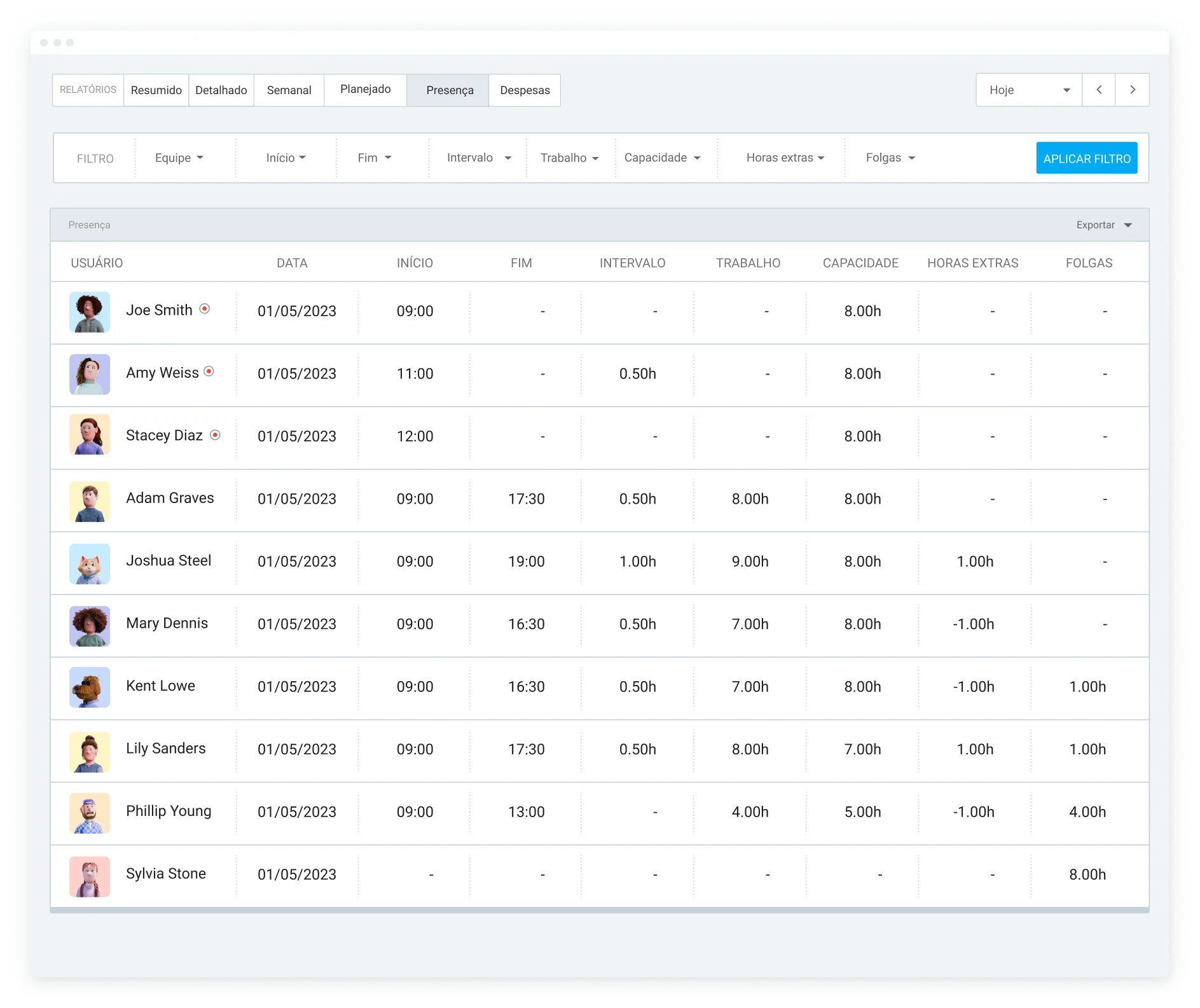Click the next date navigation arrow

click(1133, 90)
